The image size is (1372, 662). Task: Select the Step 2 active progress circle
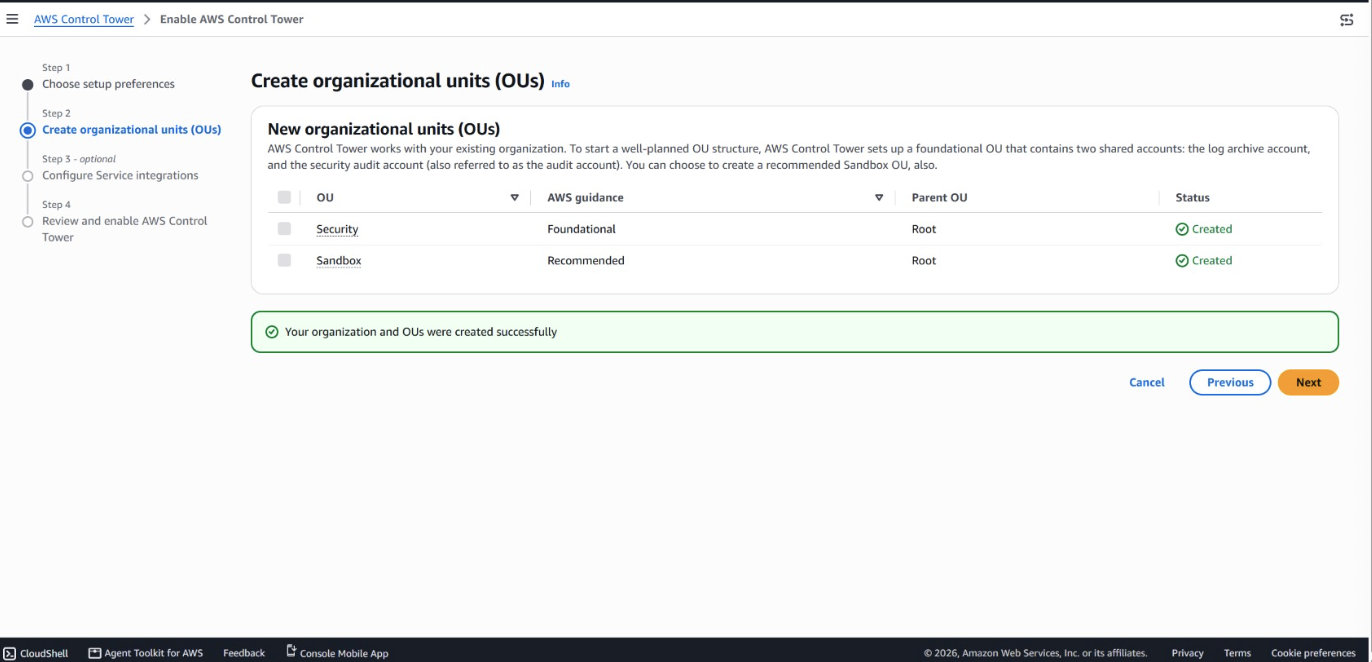28,130
